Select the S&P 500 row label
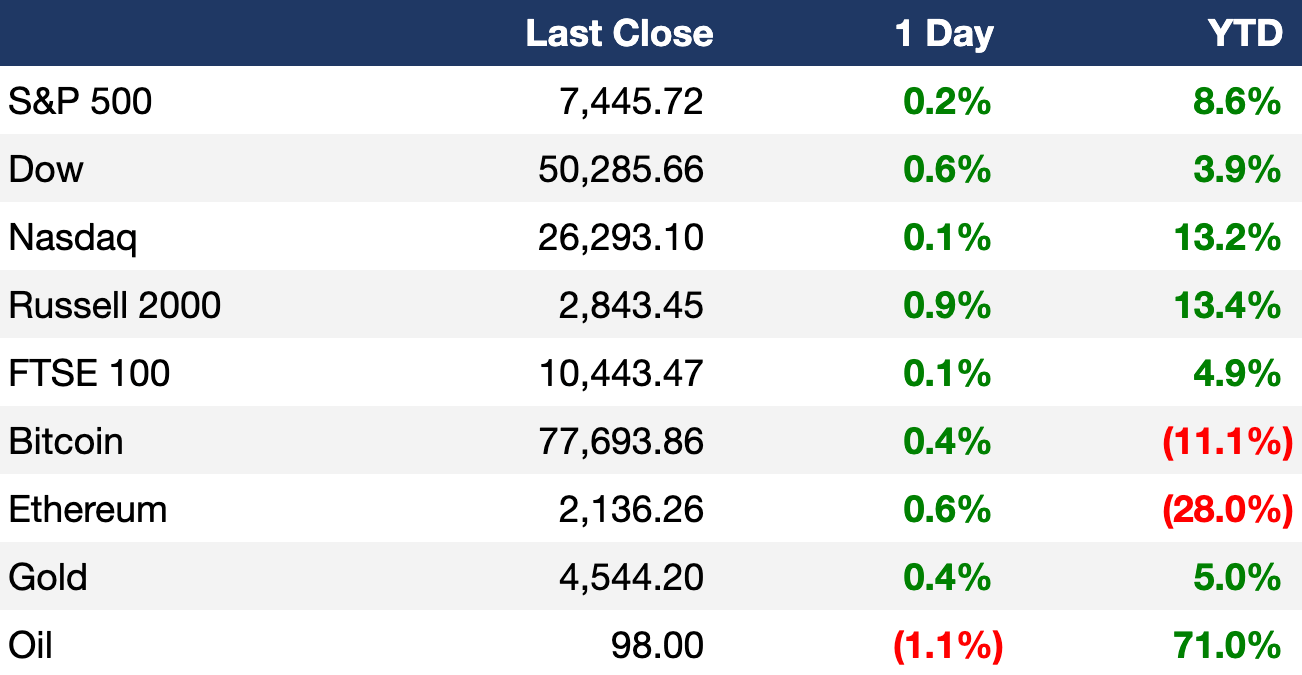1302x675 pixels. (80, 100)
